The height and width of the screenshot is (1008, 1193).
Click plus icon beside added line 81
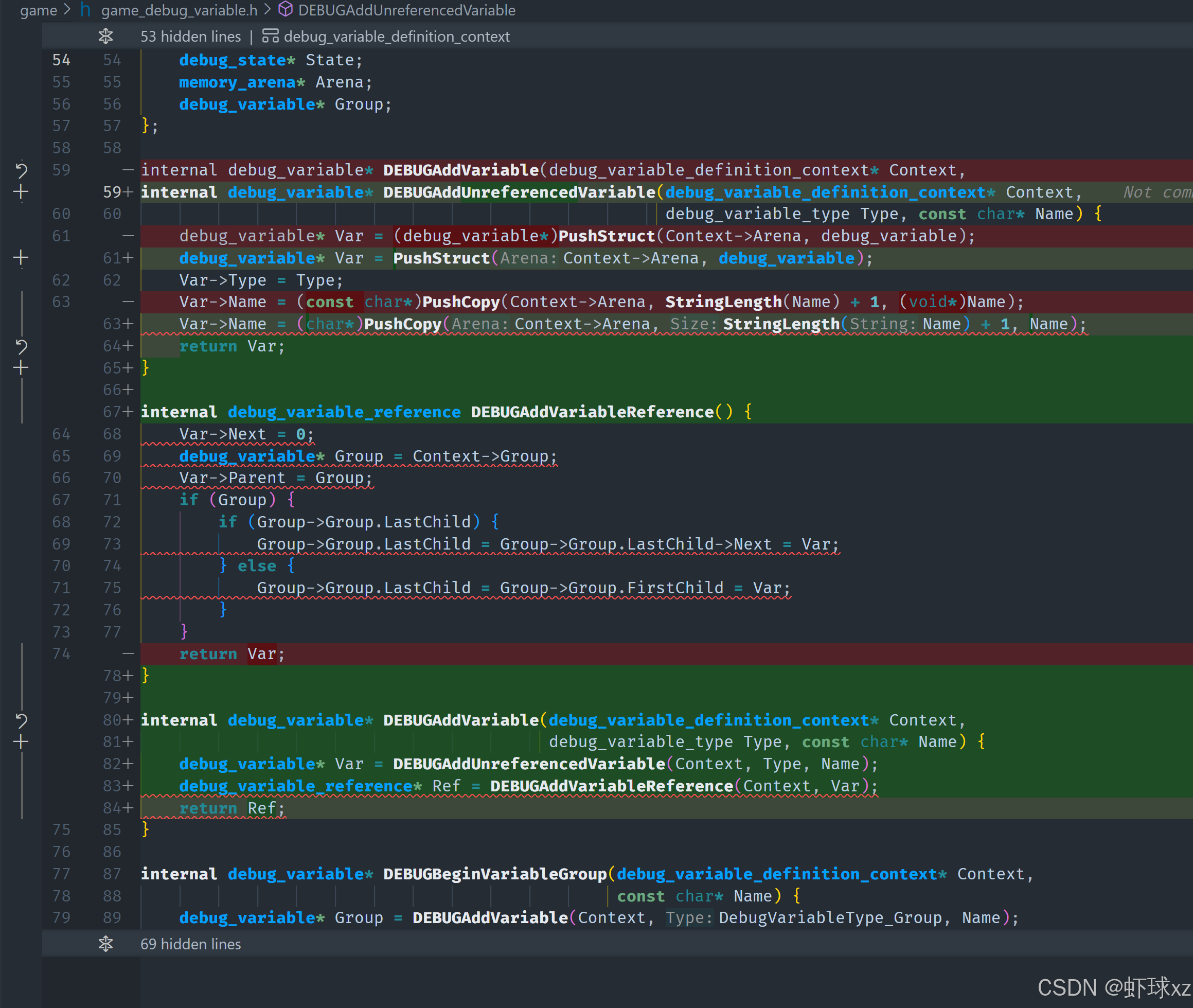[21, 741]
